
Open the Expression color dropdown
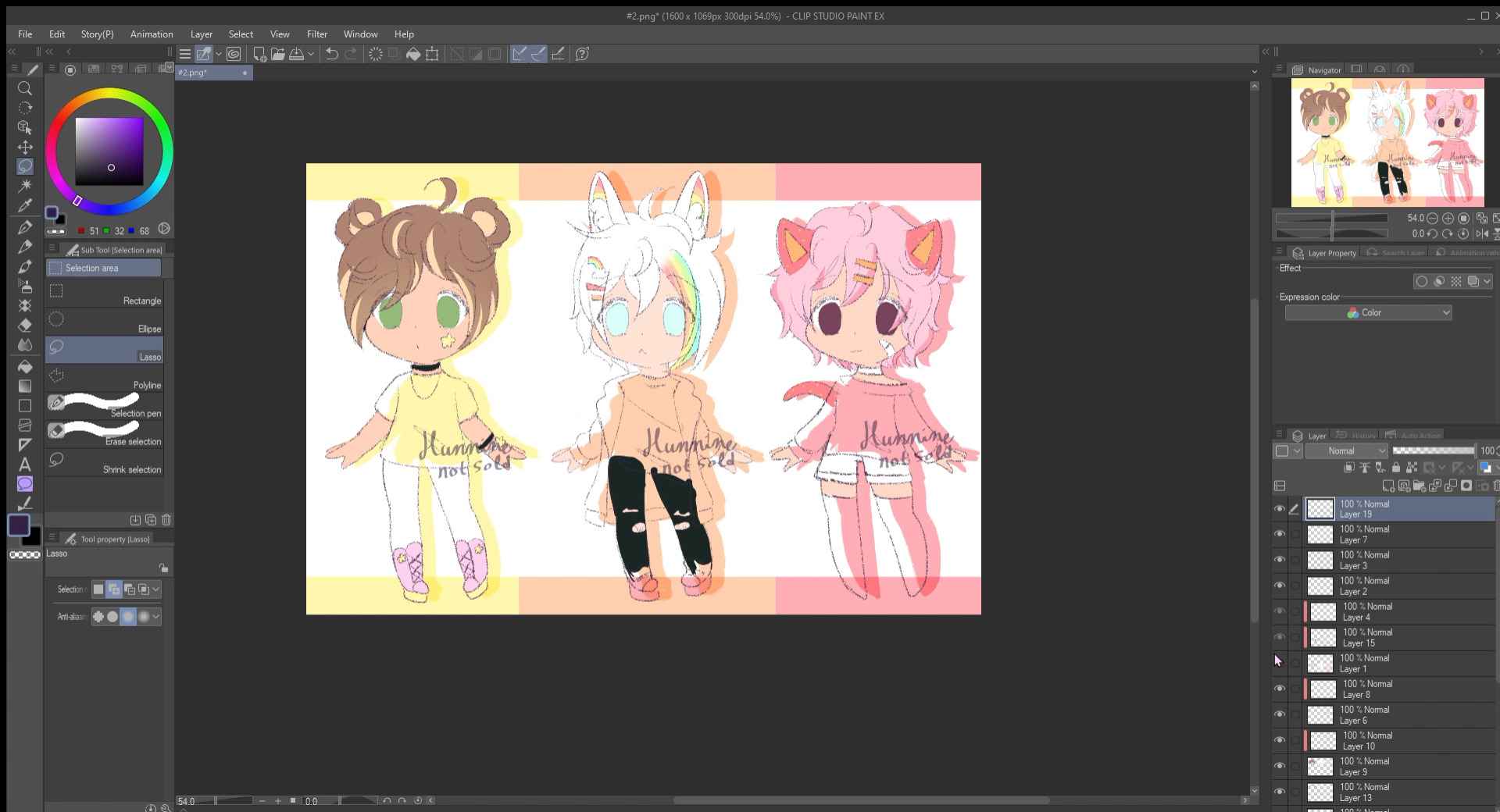1368,312
